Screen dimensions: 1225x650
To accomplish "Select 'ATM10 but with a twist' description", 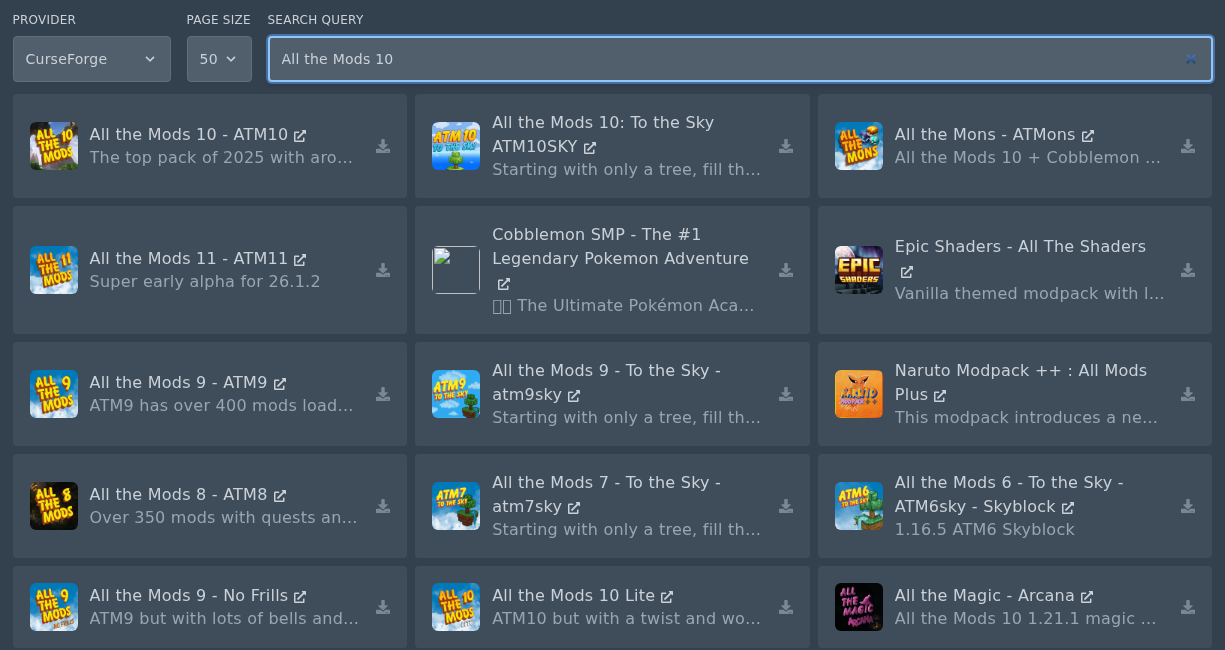I will tap(627, 619).
